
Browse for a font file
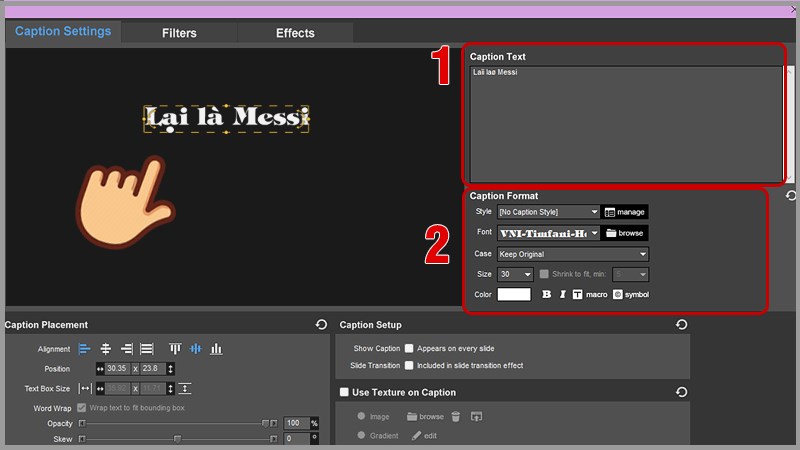pyautogui.click(x=625, y=233)
